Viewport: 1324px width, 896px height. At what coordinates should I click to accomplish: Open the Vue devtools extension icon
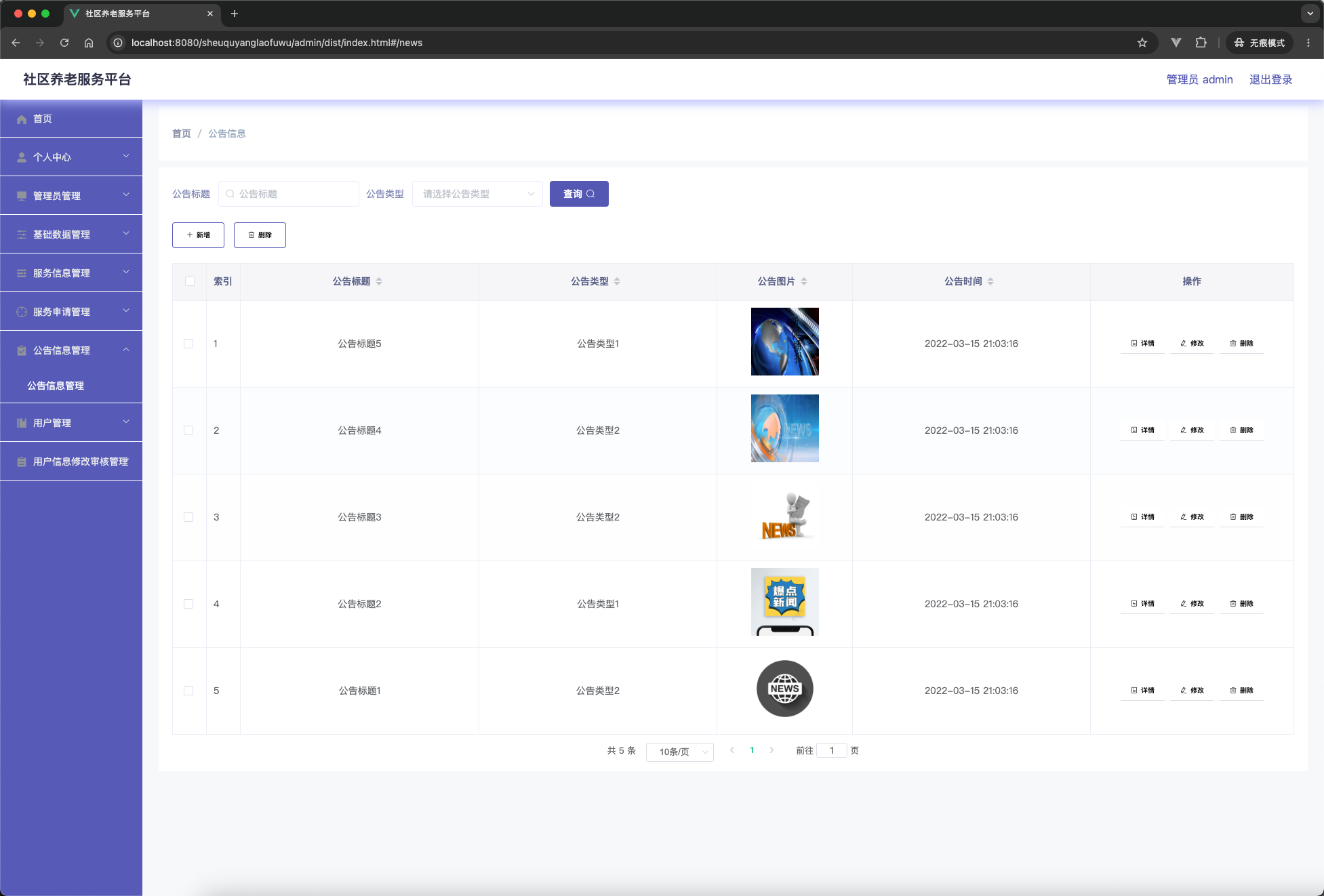pos(1176,43)
